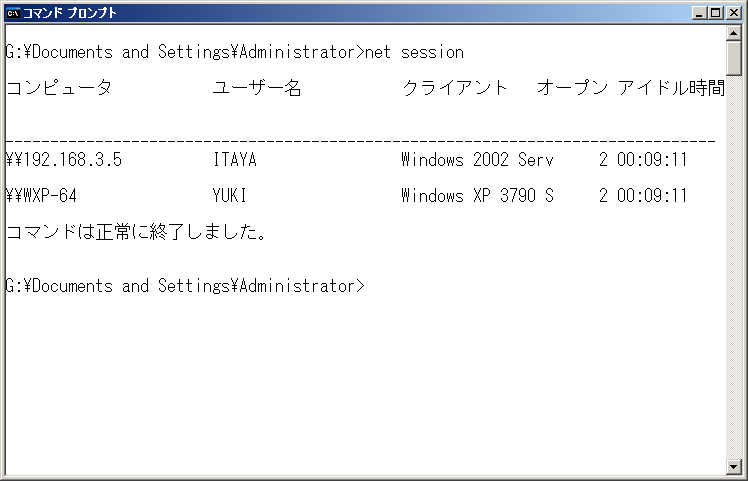This screenshot has height=481, width=748.
Task: Click the コマンド プロンプト title bar text
Action: tap(70, 13)
